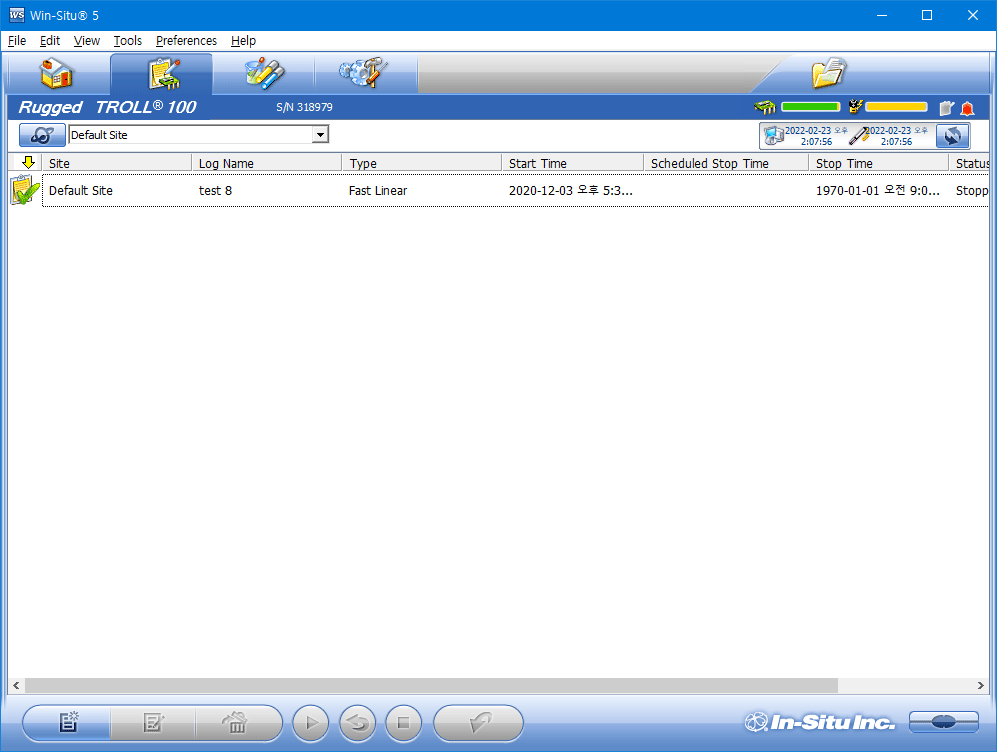Sort by Site column header
Image resolution: width=997 pixels, height=752 pixels.
(117, 163)
